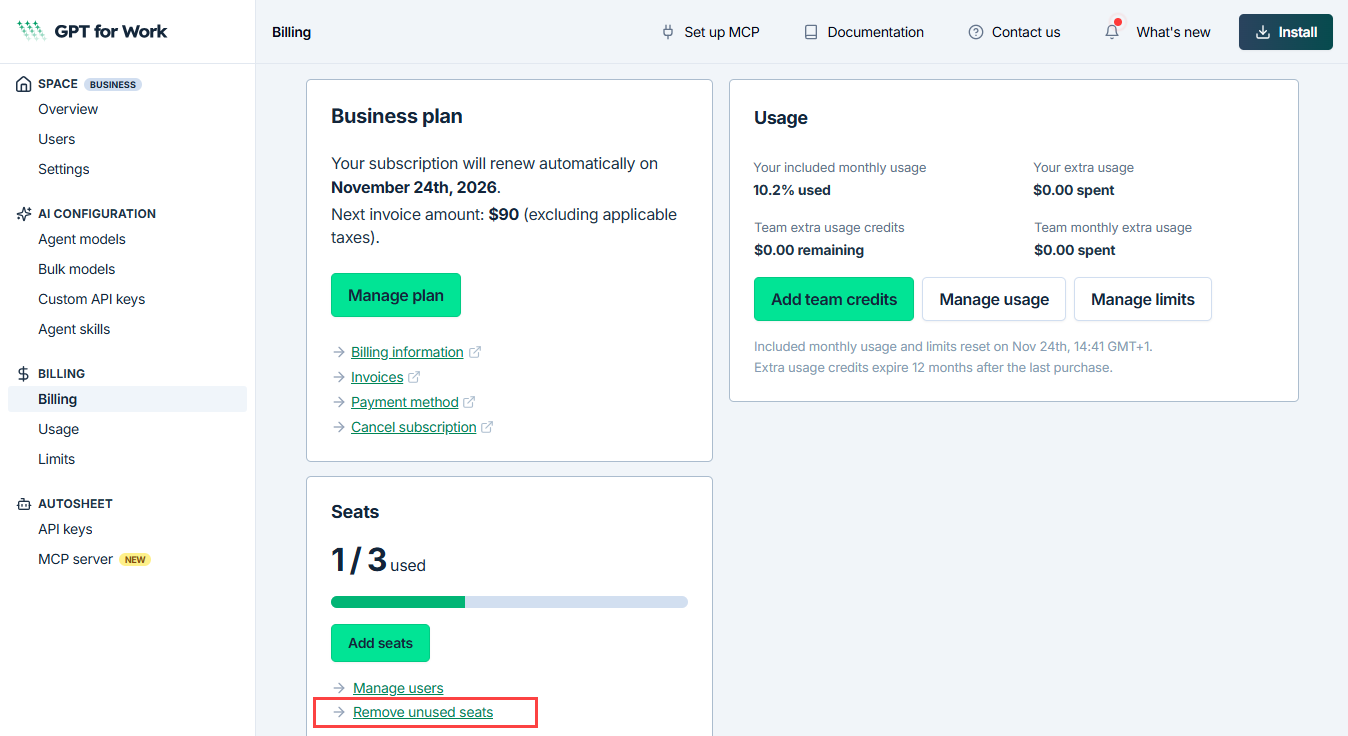Click the GPT for Work logo icon

coord(31,31)
